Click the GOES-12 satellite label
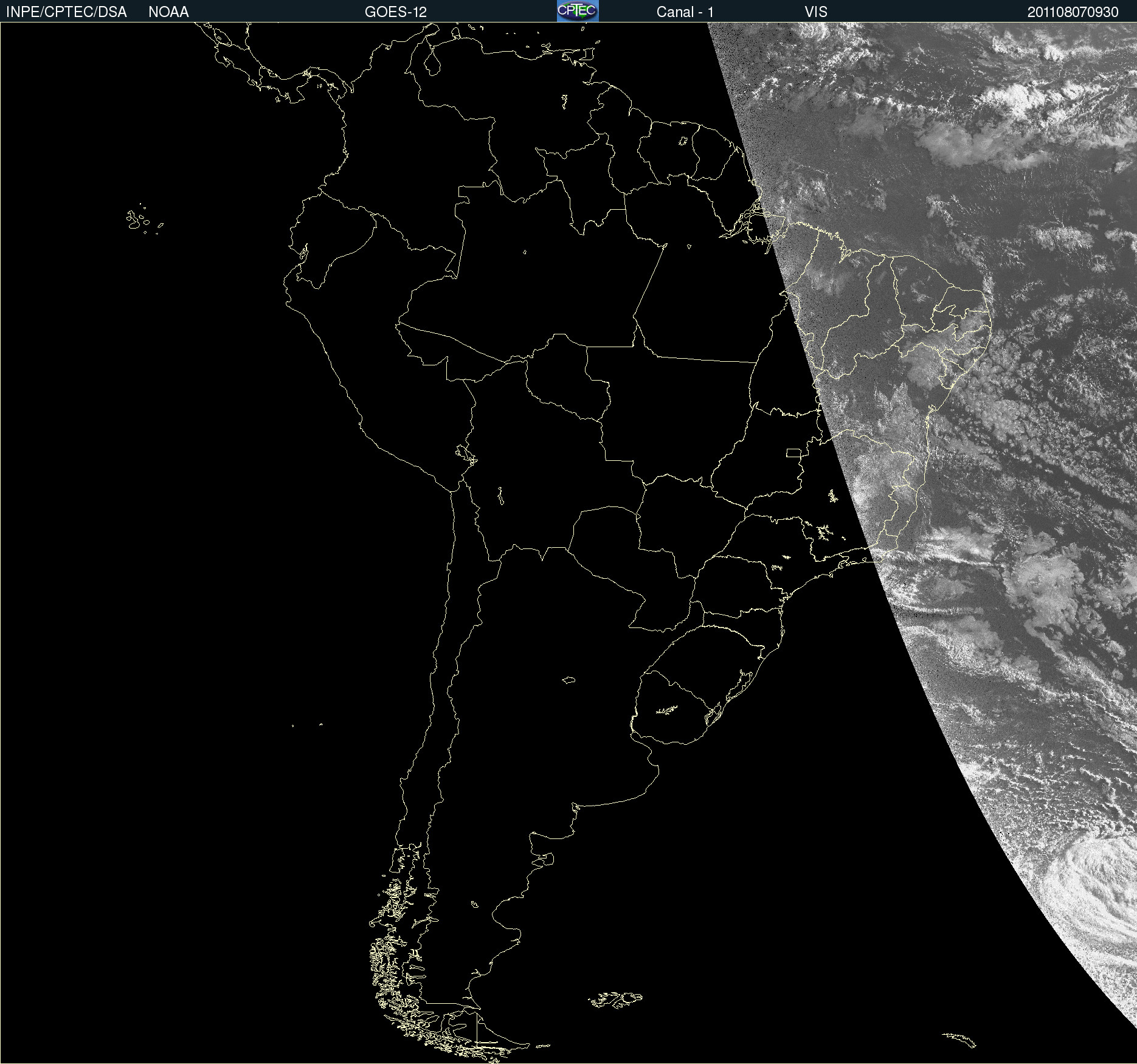The width and height of the screenshot is (1137, 1064). click(x=396, y=12)
